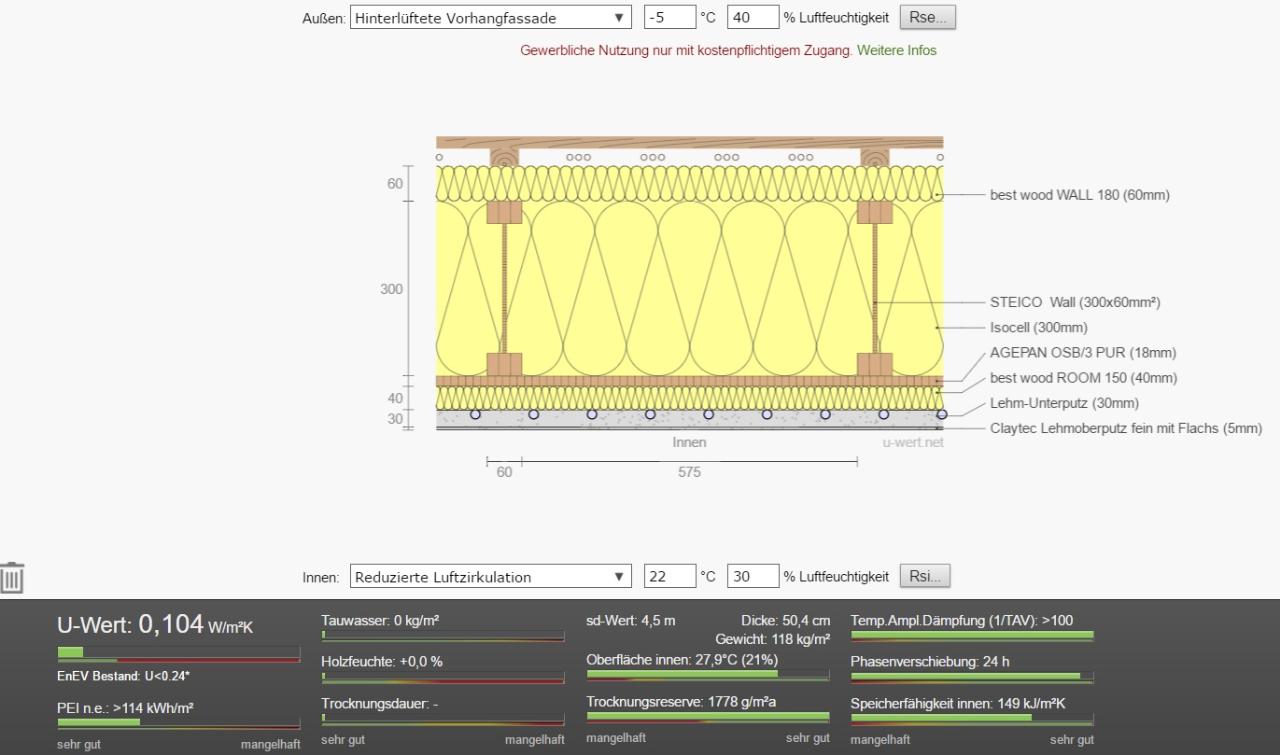Click the PEI rating bar
This screenshot has height=755, width=1280.
click(x=179, y=723)
